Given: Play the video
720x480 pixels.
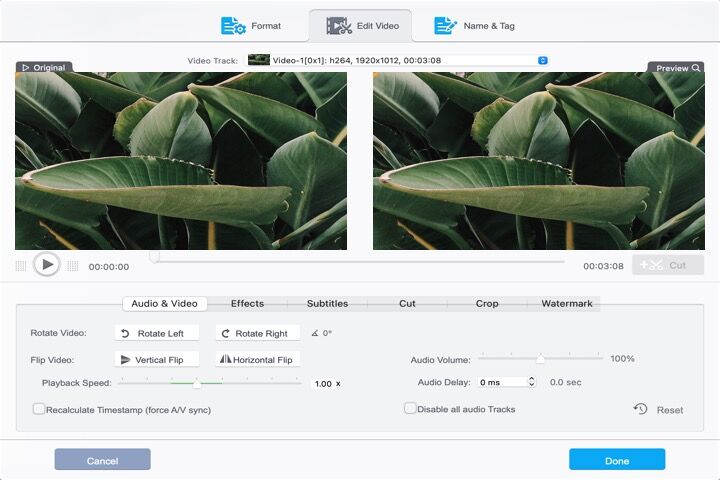Looking at the screenshot, I should pos(47,265).
